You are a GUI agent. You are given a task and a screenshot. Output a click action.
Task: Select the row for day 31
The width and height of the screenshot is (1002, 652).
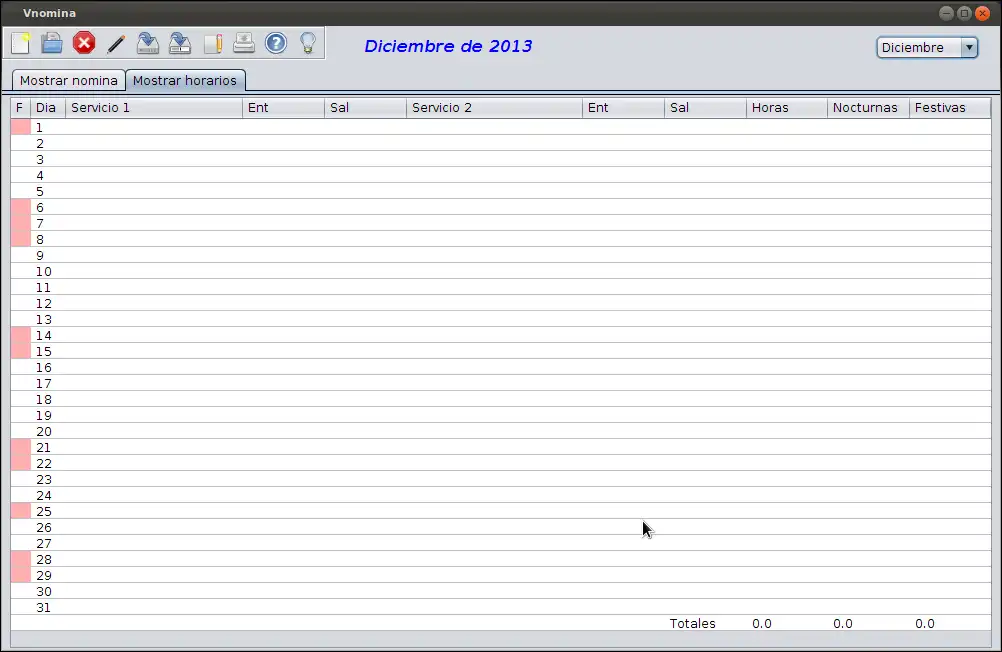point(501,607)
